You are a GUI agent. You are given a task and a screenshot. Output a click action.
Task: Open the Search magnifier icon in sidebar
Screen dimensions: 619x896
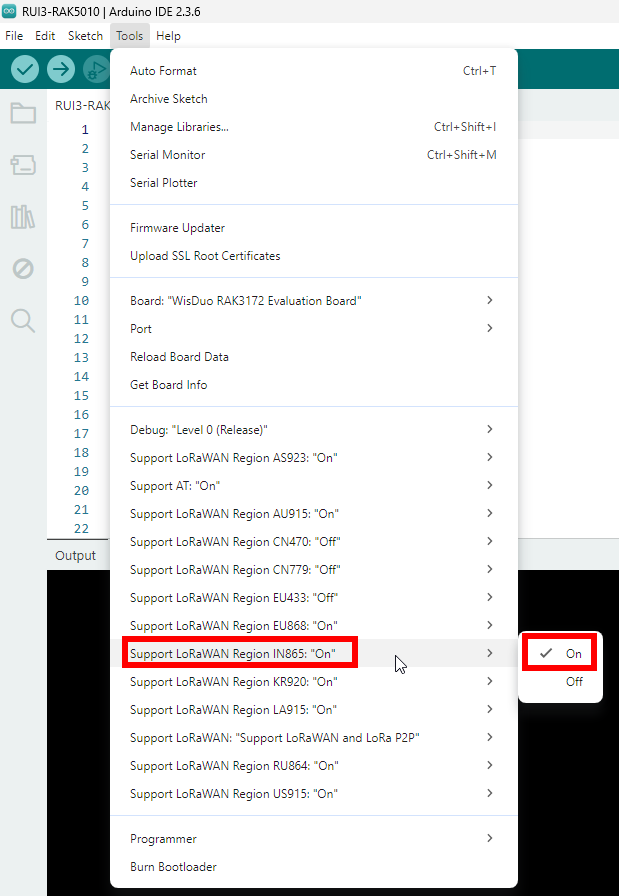23,320
